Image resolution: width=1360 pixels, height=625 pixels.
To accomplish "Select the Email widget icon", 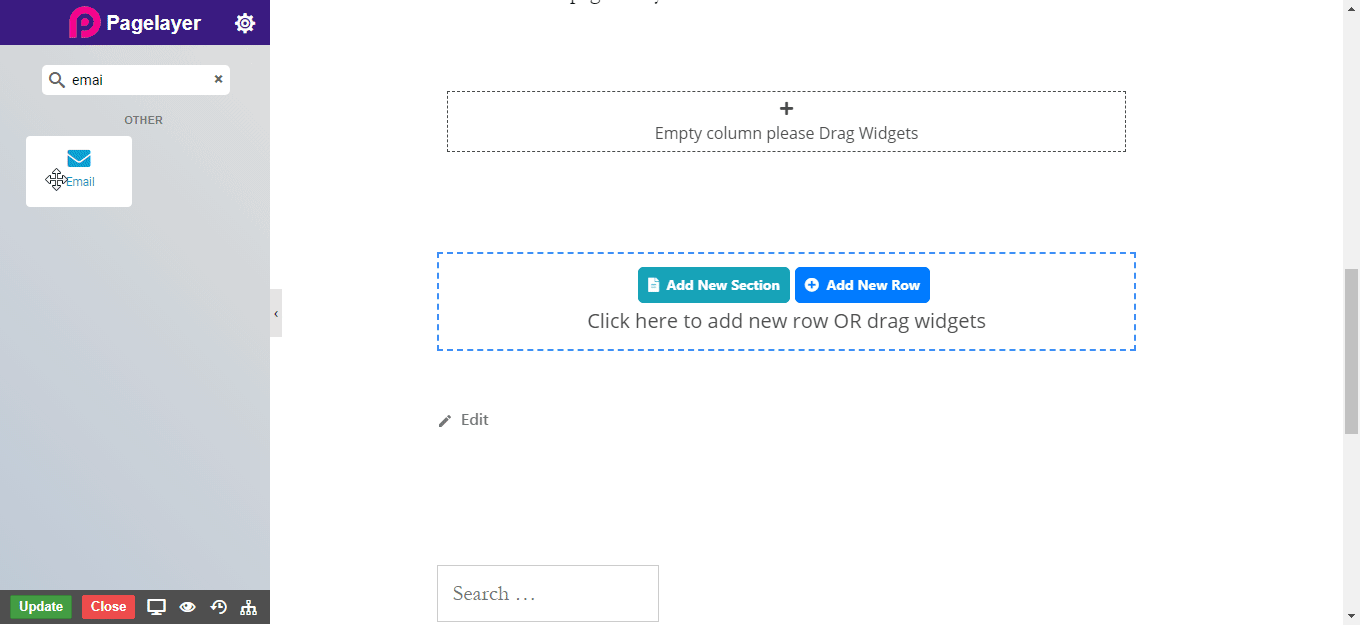I will coord(79,160).
